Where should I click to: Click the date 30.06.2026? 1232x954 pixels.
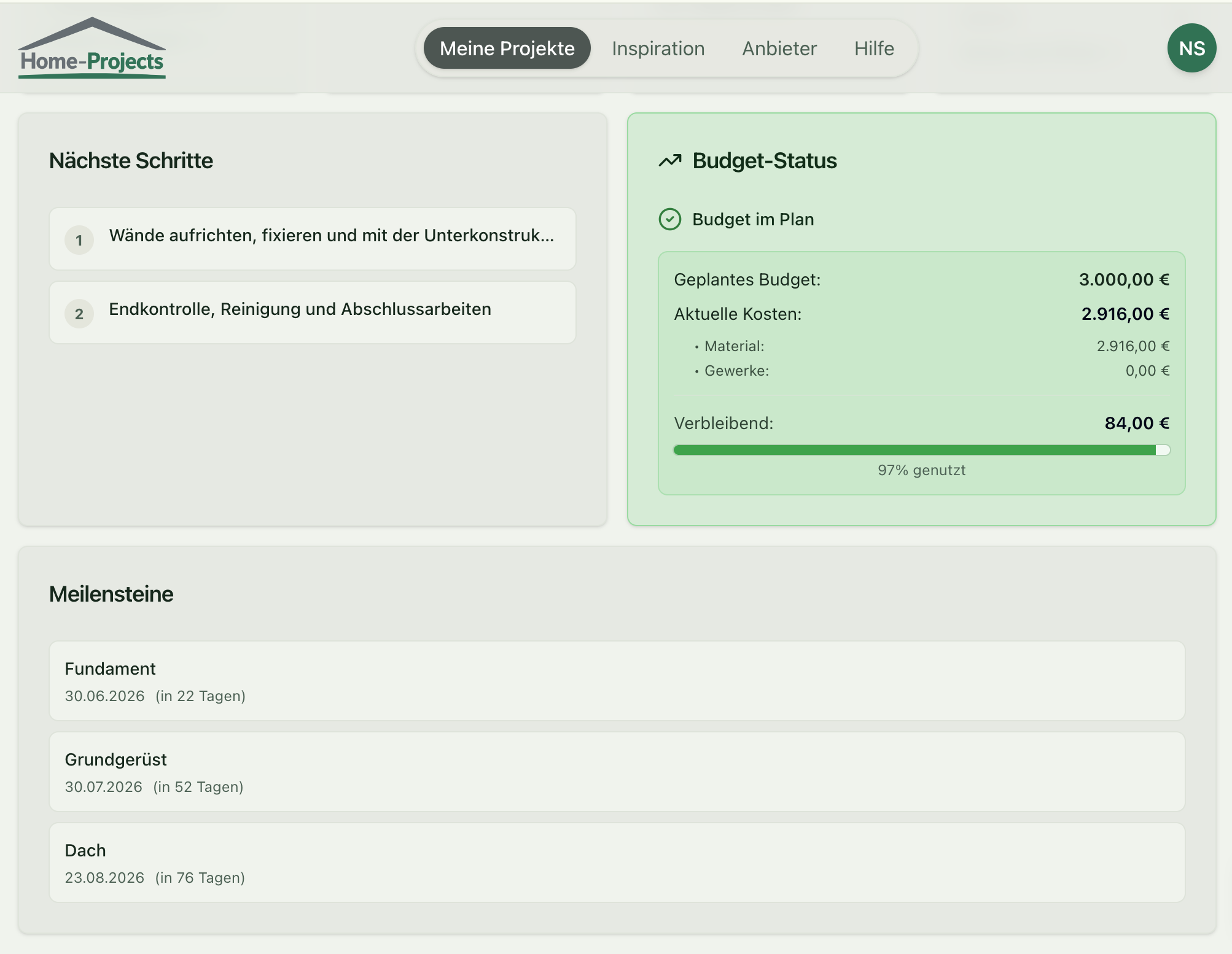pyautogui.click(x=104, y=696)
